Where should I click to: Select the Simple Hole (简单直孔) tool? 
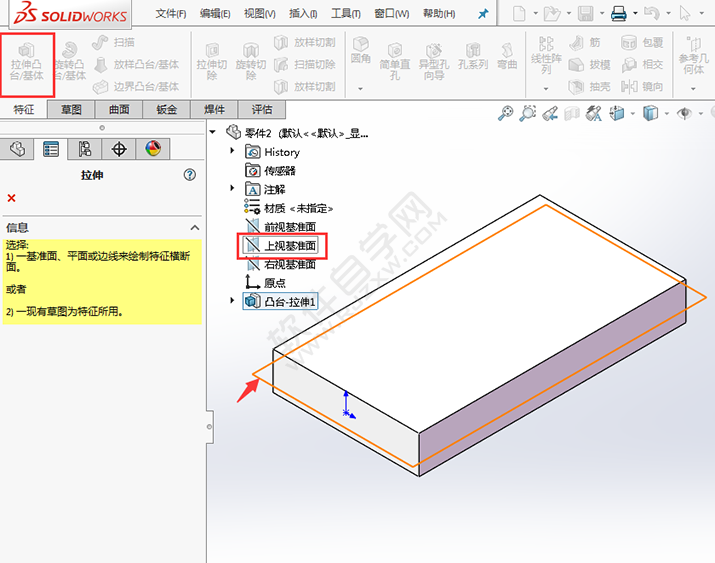click(x=395, y=62)
